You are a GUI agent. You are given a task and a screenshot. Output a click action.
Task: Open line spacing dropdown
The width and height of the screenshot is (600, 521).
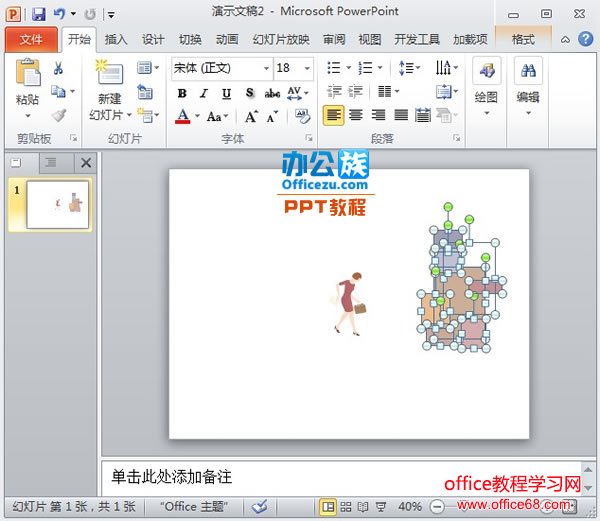pyautogui.click(x=409, y=68)
